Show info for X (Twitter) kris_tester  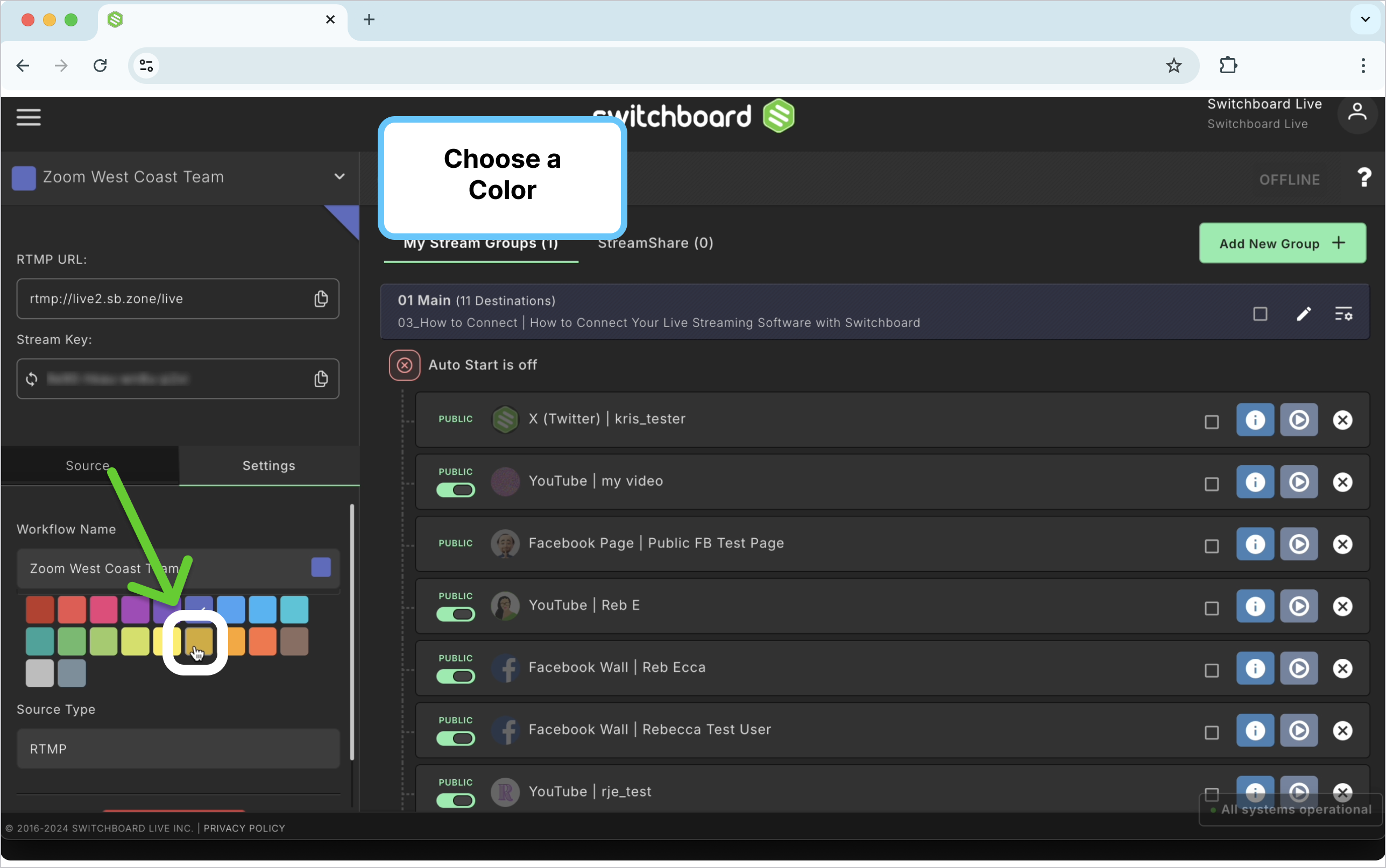[1255, 420]
